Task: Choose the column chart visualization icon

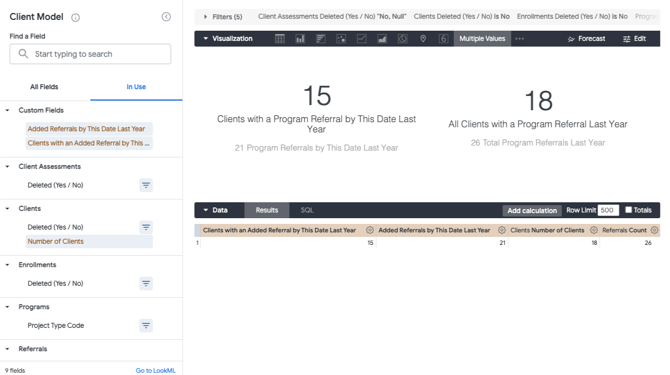Action: (x=300, y=39)
